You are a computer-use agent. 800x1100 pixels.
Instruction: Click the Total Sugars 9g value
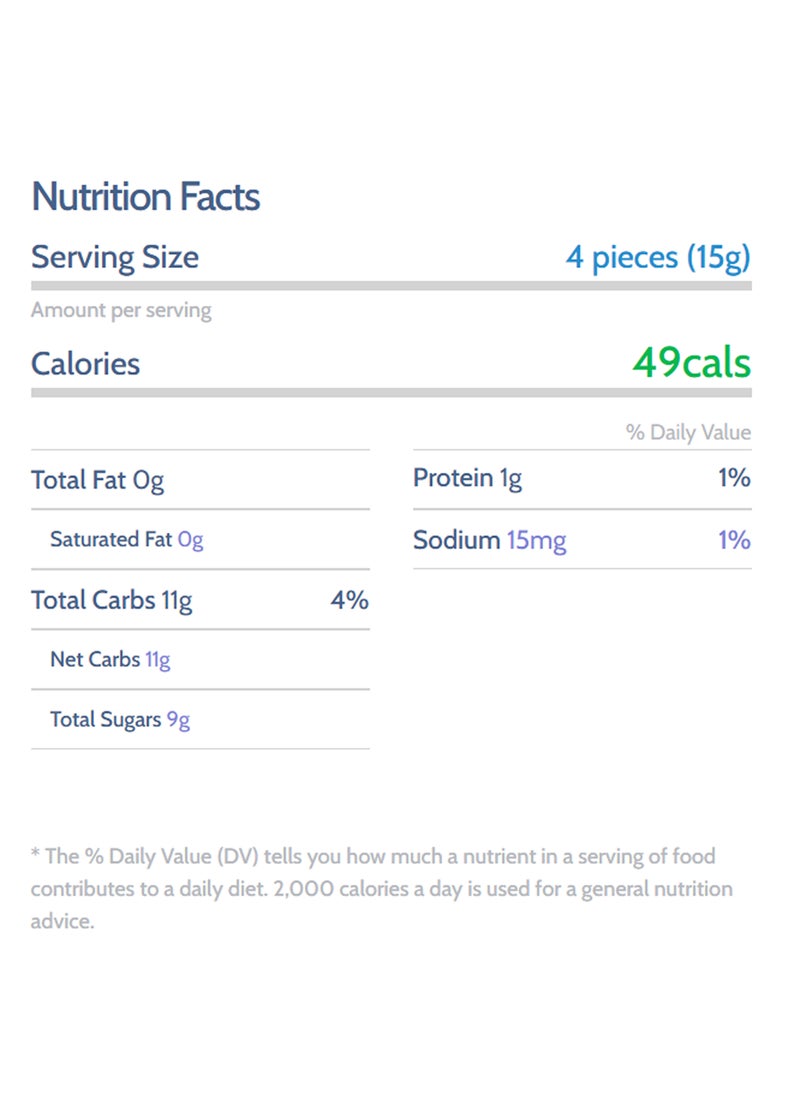point(178,720)
